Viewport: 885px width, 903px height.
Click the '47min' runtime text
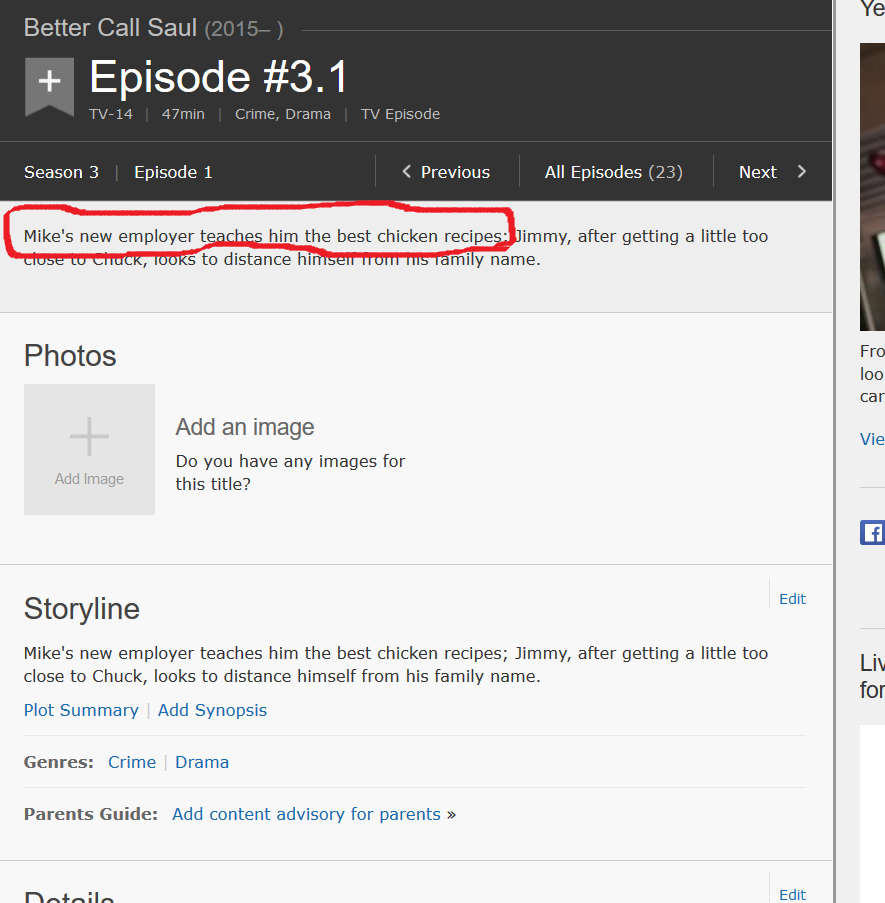(183, 114)
